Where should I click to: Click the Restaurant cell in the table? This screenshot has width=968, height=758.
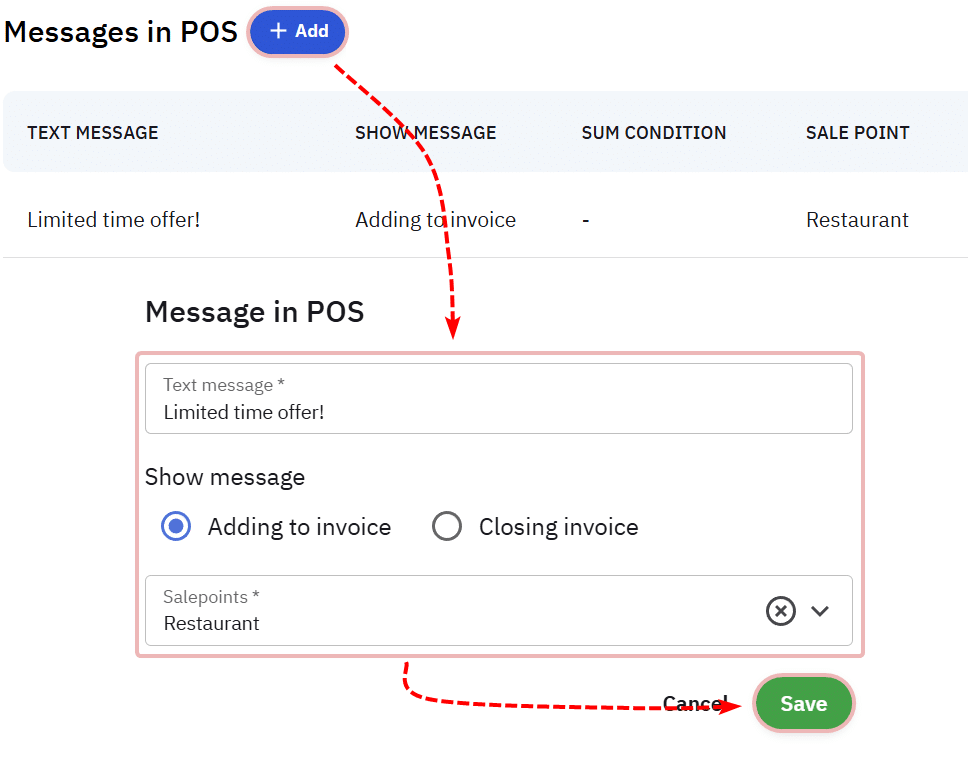(857, 220)
